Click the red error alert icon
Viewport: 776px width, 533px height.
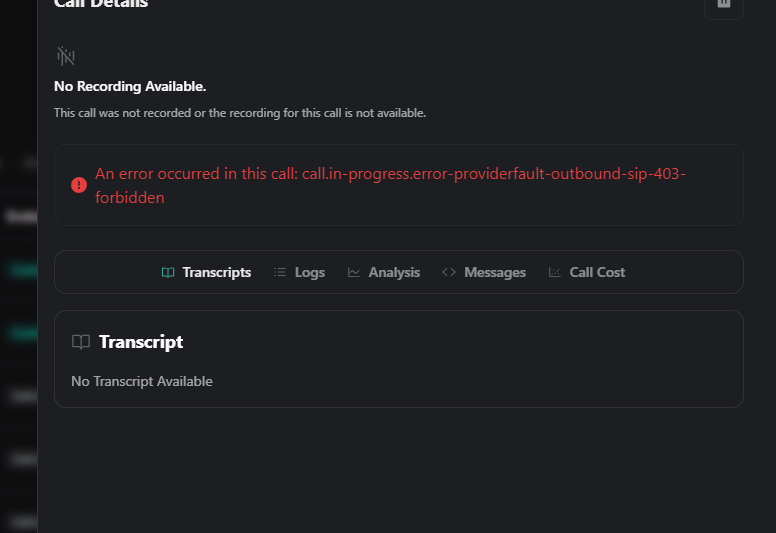(79, 185)
